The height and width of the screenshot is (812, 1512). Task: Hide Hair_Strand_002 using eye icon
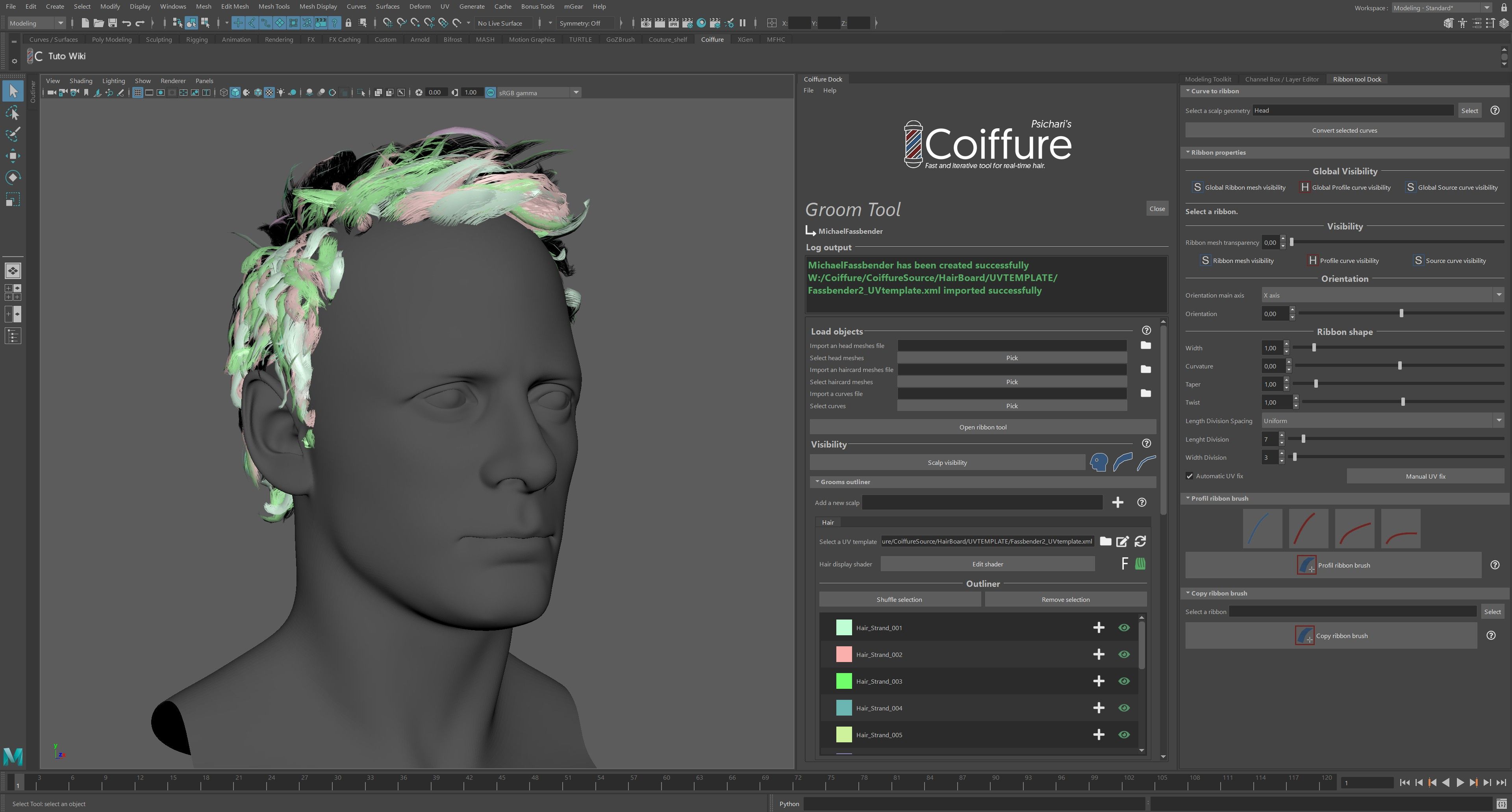point(1123,654)
